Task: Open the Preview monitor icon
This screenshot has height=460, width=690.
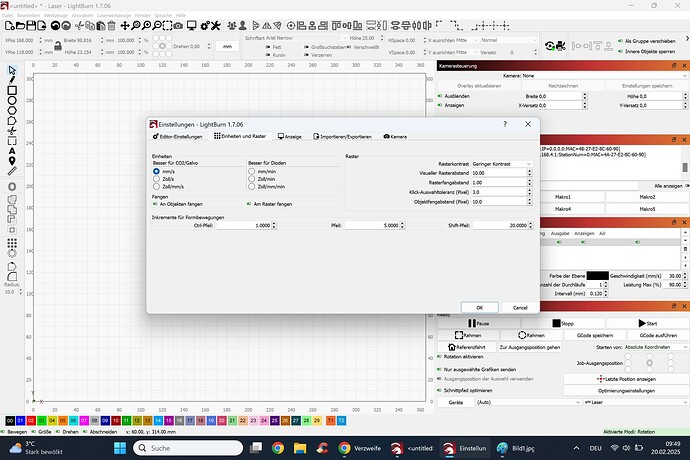Action: click(191, 26)
